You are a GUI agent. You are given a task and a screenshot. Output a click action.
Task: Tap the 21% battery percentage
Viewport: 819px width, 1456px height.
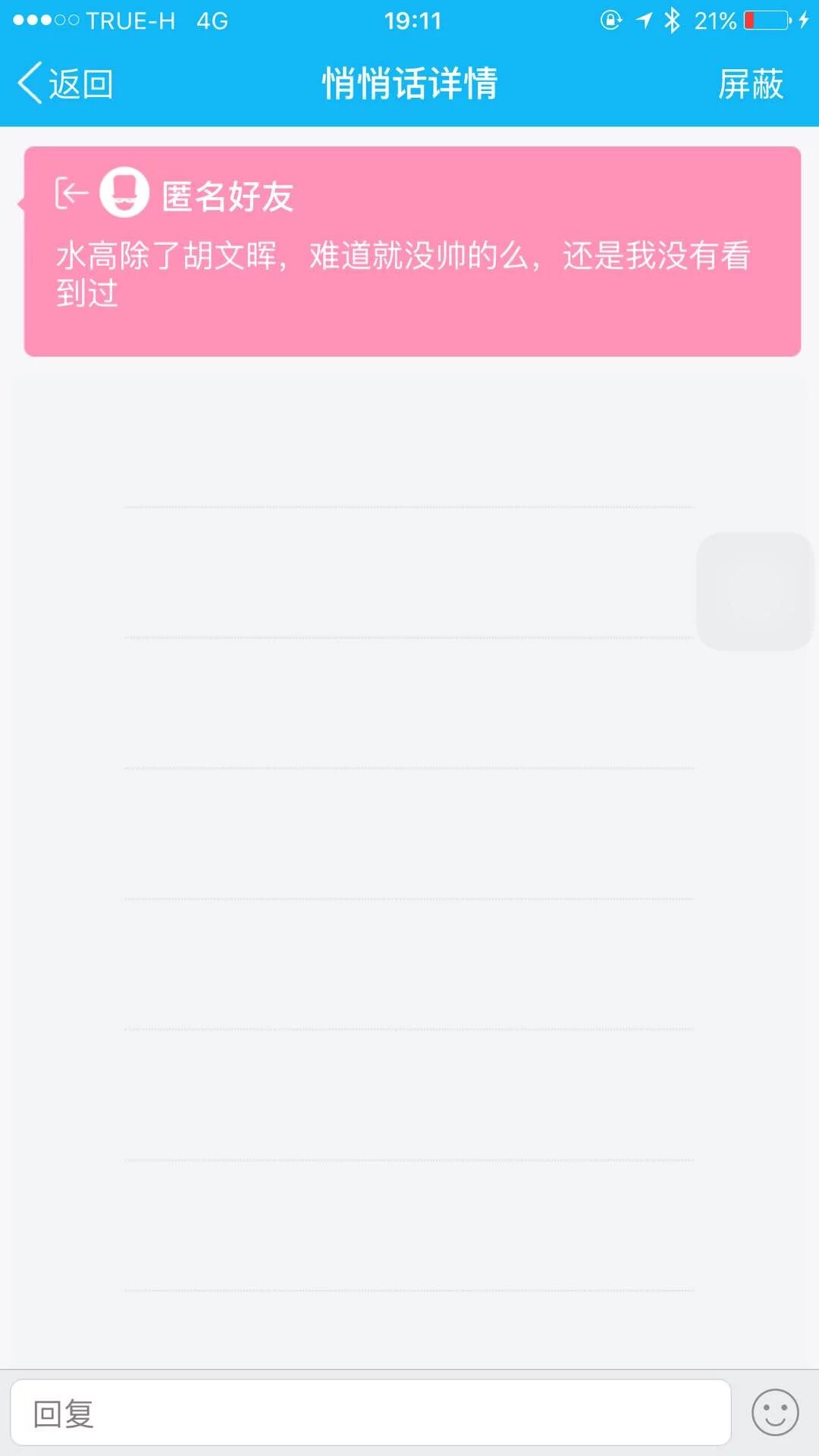pos(715,20)
